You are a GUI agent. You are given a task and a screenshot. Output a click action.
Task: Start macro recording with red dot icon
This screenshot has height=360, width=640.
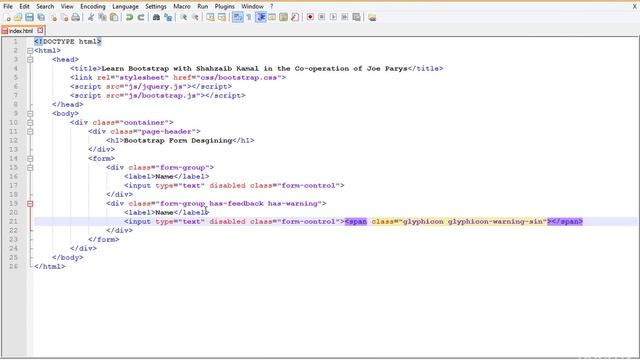tap(310, 17)
